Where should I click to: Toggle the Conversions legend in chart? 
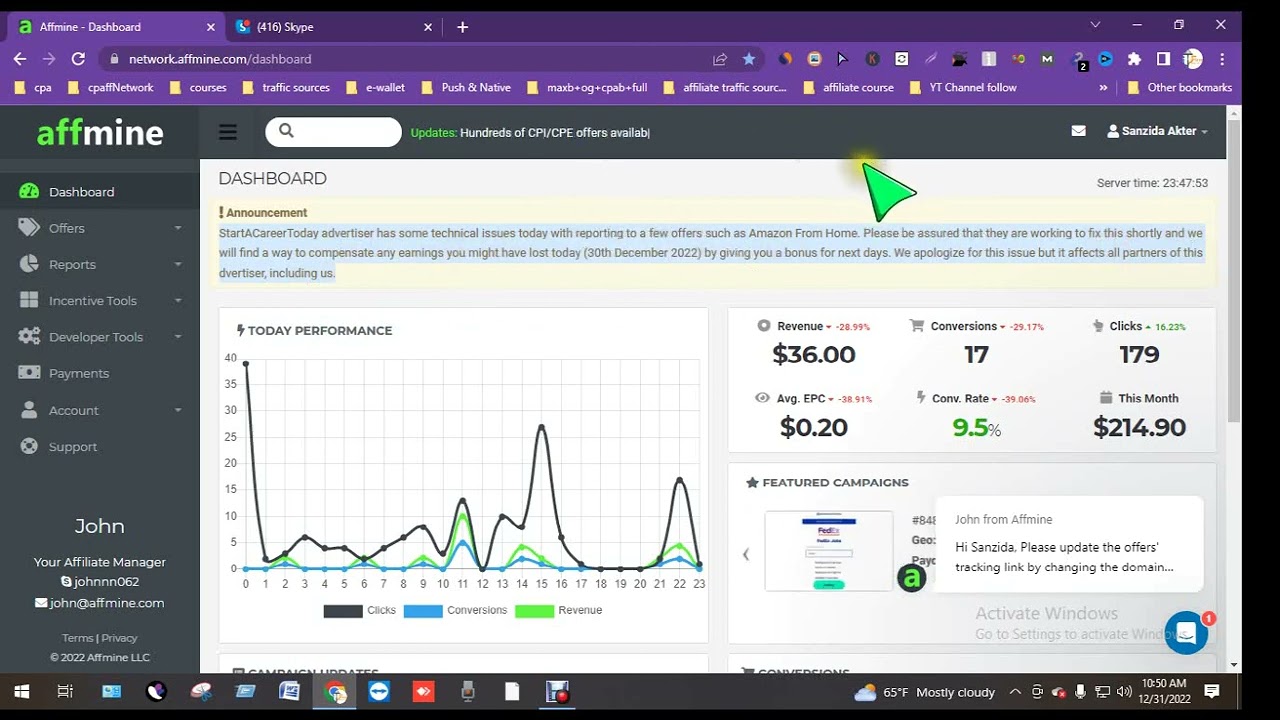(x=455, y=610)
